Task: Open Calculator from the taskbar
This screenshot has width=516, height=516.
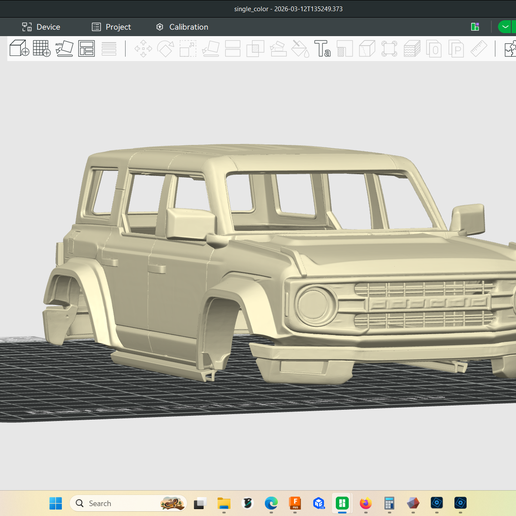Action: pos(389,503)
